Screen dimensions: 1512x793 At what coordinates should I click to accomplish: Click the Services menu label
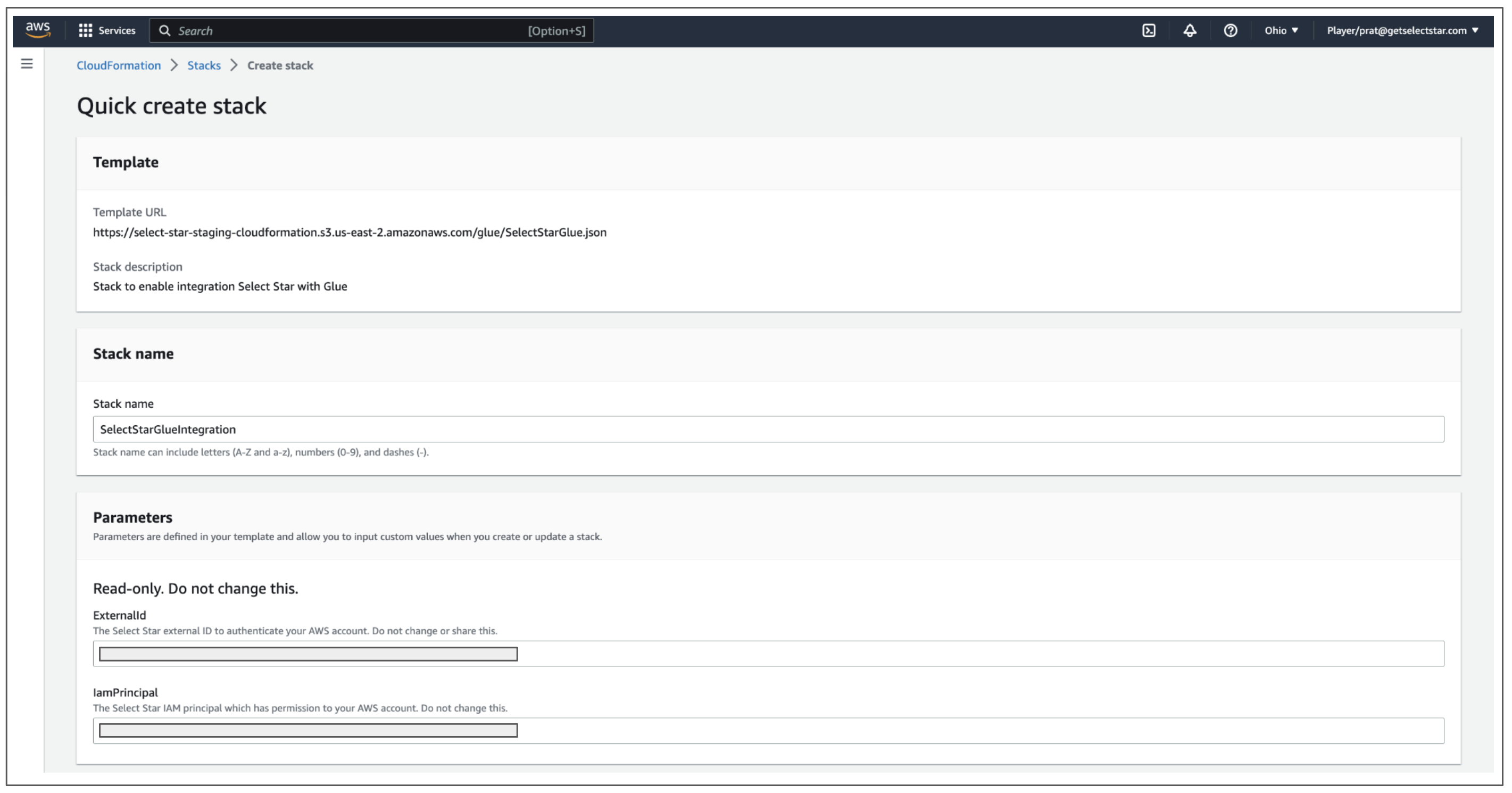click(x=117, y=30)
